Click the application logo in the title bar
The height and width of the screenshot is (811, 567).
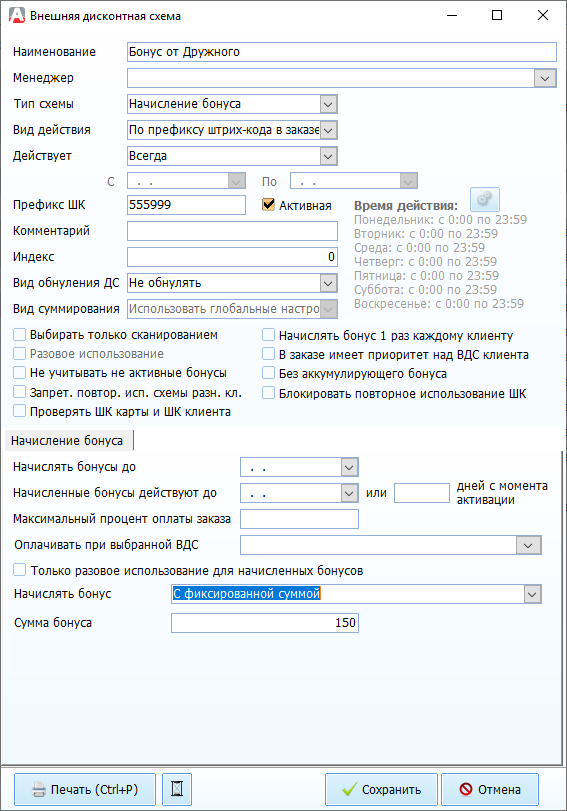[x=17, y=16]
